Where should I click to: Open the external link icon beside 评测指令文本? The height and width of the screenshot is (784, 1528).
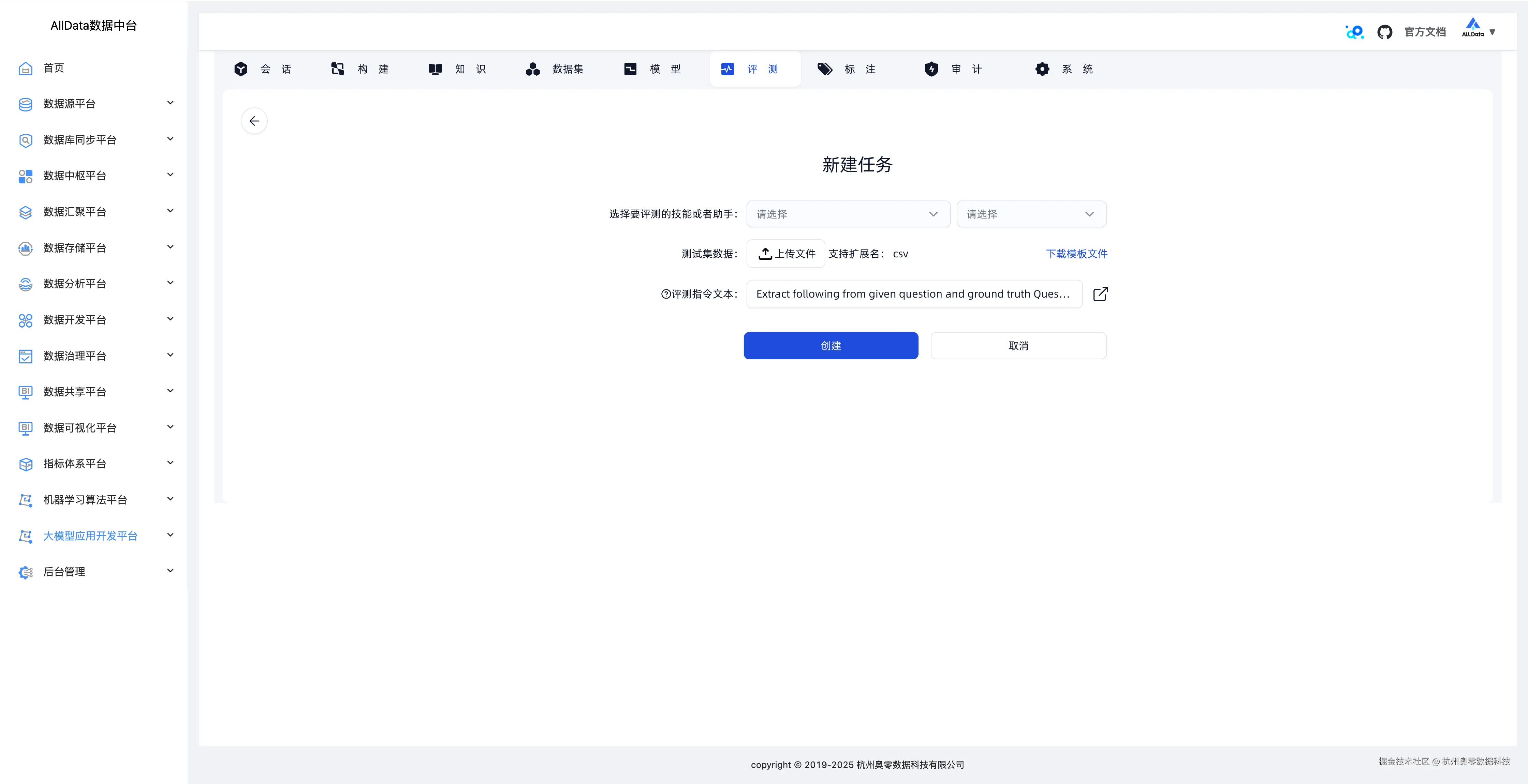tap(1101, 293)
